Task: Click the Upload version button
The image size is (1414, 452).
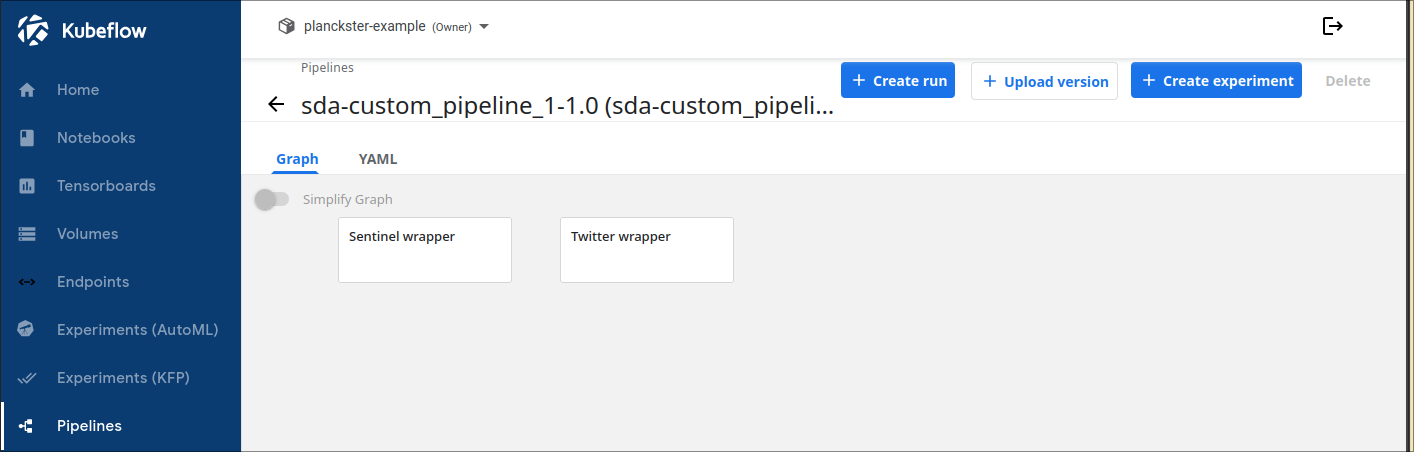Action: click(1044, 81)
